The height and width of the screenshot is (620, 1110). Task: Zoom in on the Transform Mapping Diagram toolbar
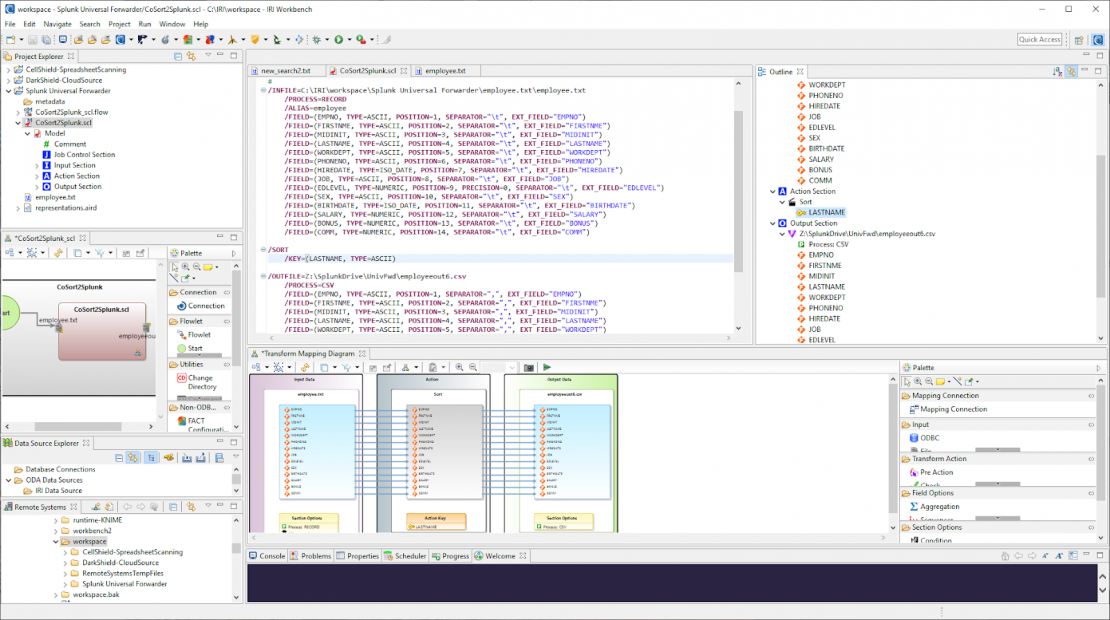tap(459, 367)
